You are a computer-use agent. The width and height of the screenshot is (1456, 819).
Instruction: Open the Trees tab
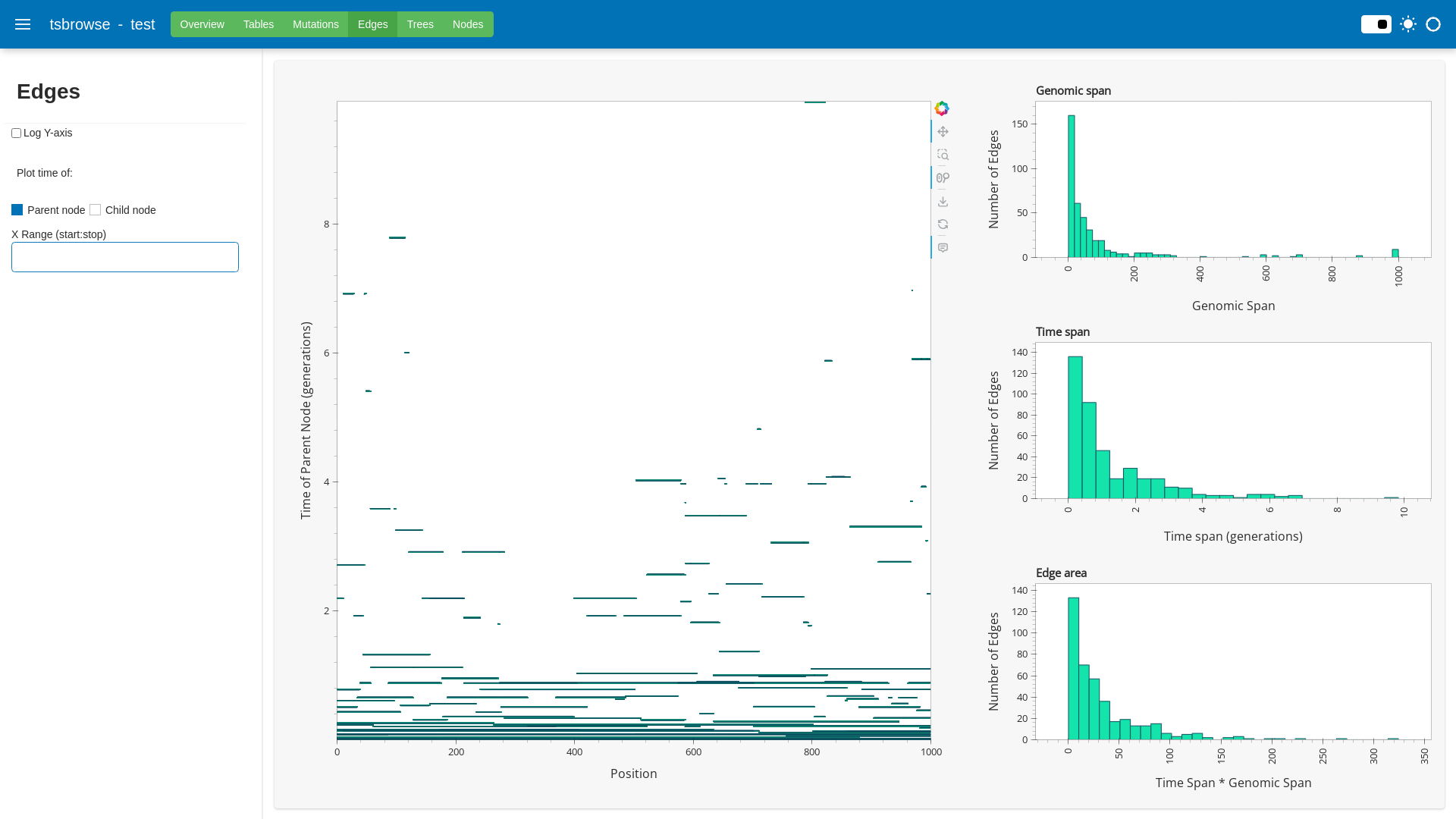[x=420, y=24]
